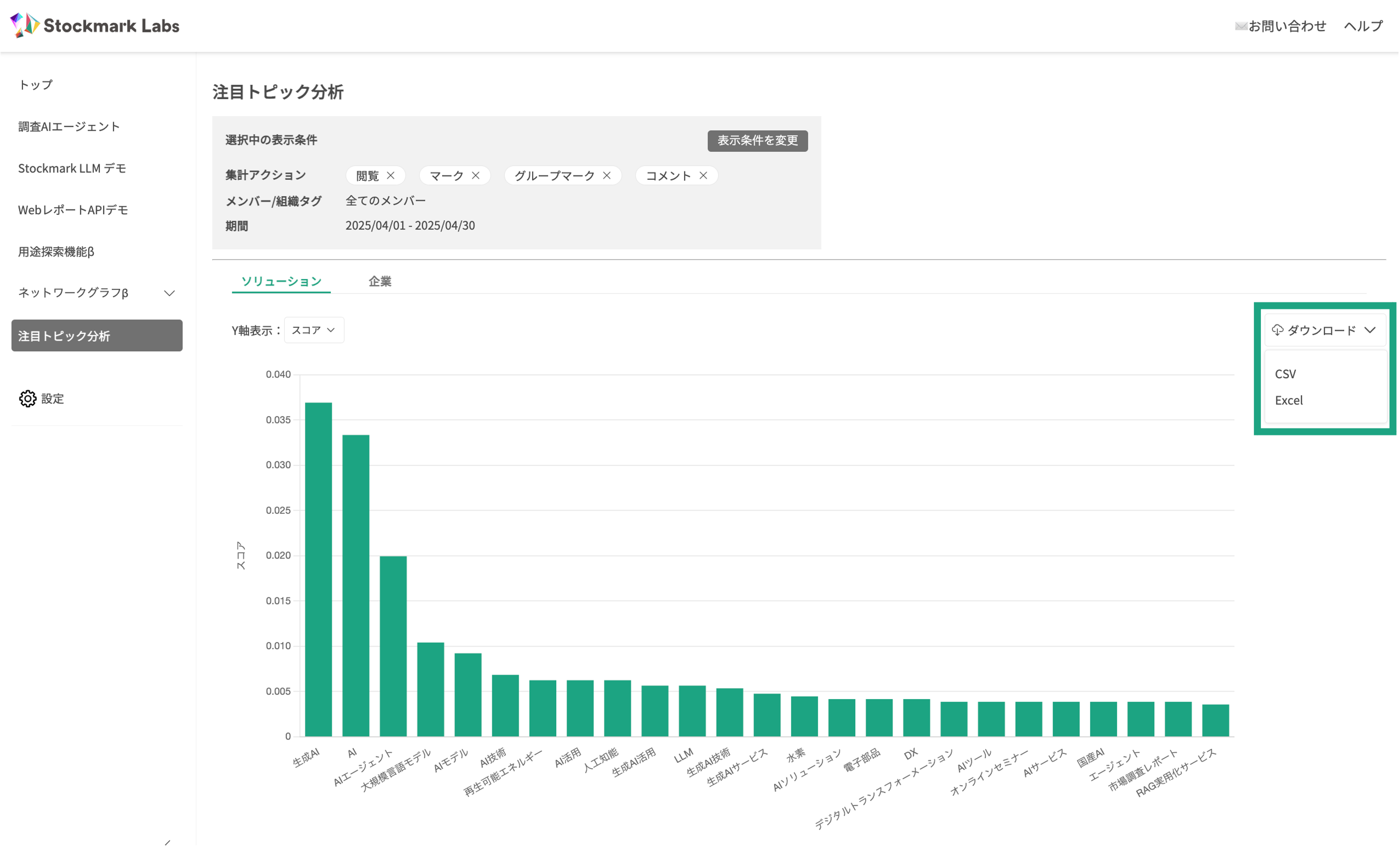Click the 表示条件を変更 button
This screenshot has height=847, width=1400.
tap(759, 141)
